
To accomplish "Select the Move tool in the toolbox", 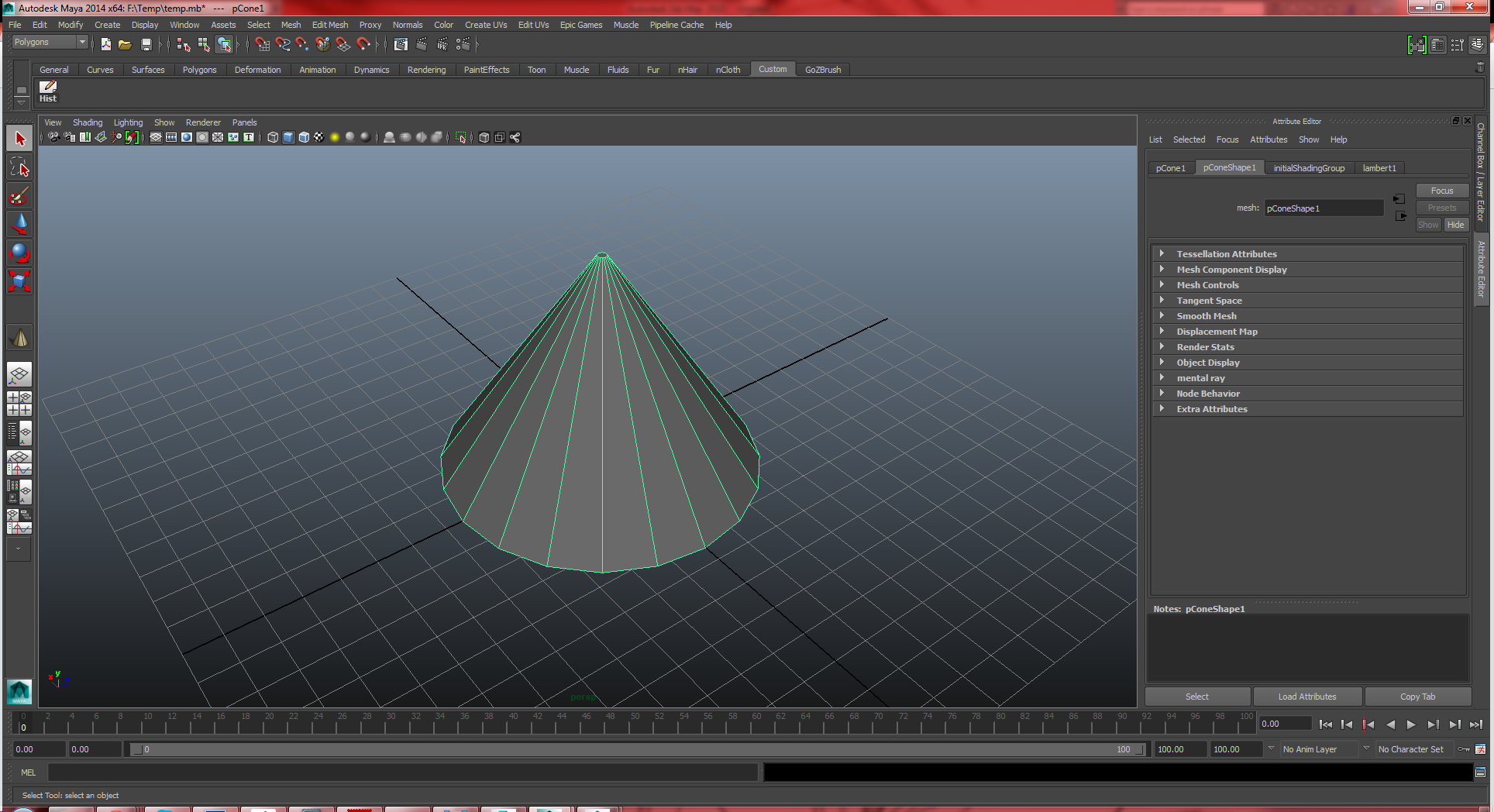I will (19, 224).
